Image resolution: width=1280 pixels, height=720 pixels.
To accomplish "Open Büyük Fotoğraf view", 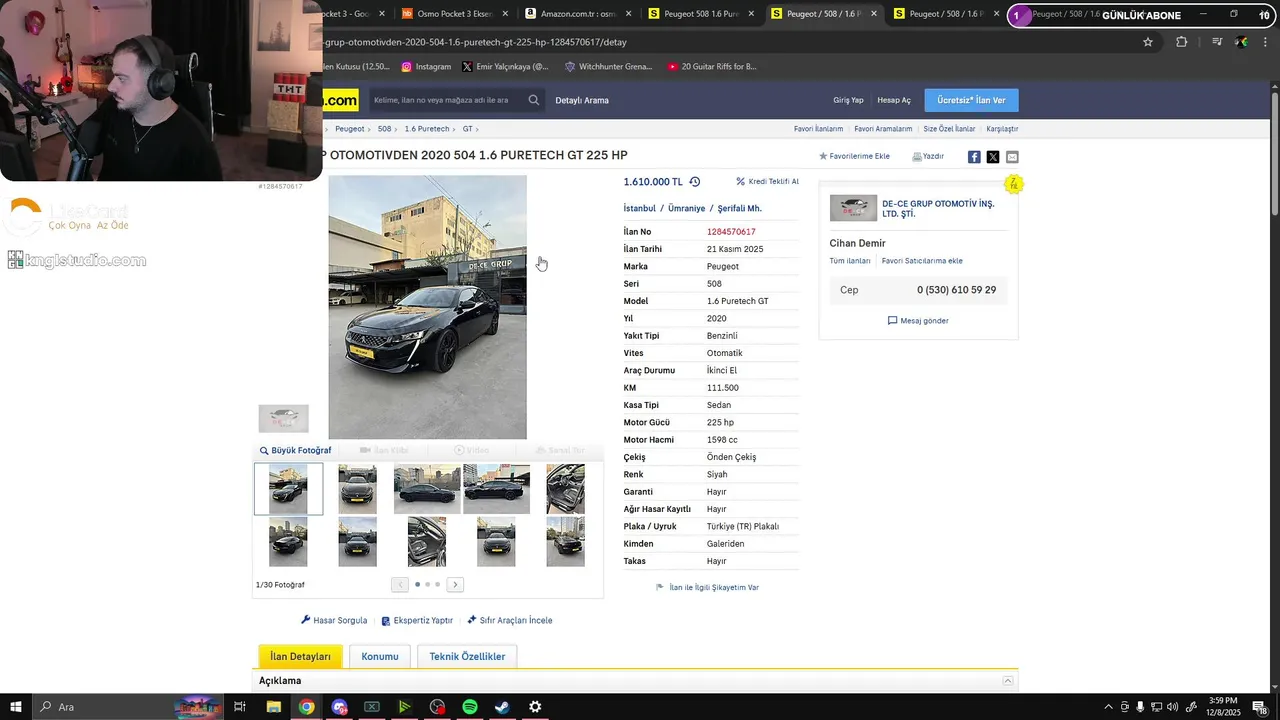I will pyautogui.click(x=295, y=450).
